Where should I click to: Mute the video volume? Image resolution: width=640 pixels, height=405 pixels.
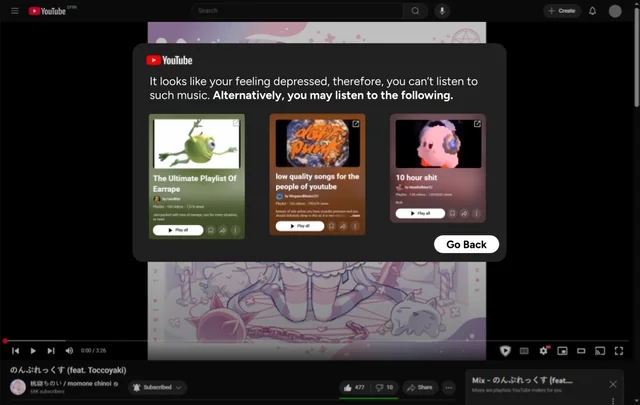[x=69, y=351]
